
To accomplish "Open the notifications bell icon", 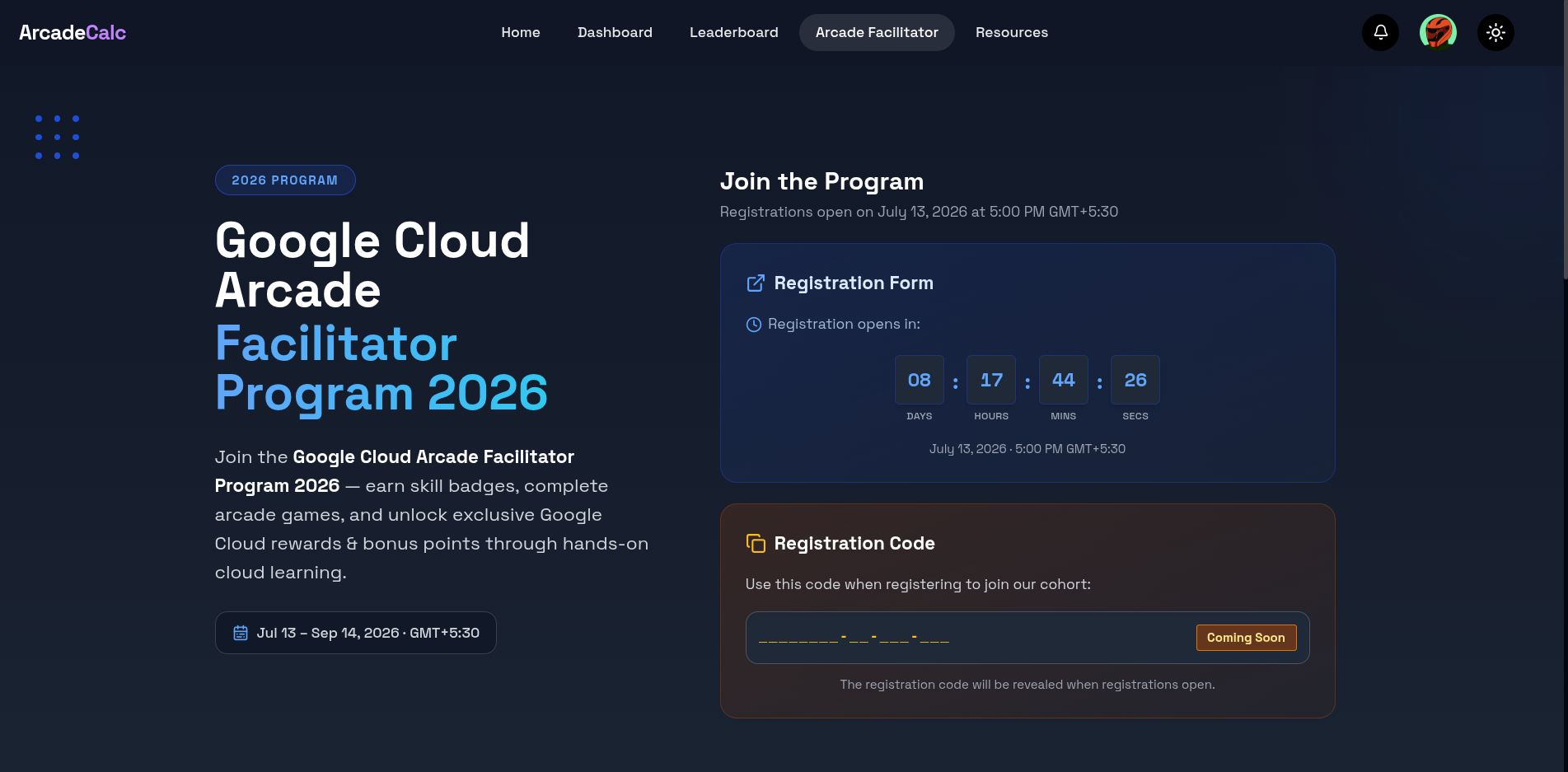I will [1380, 32].
